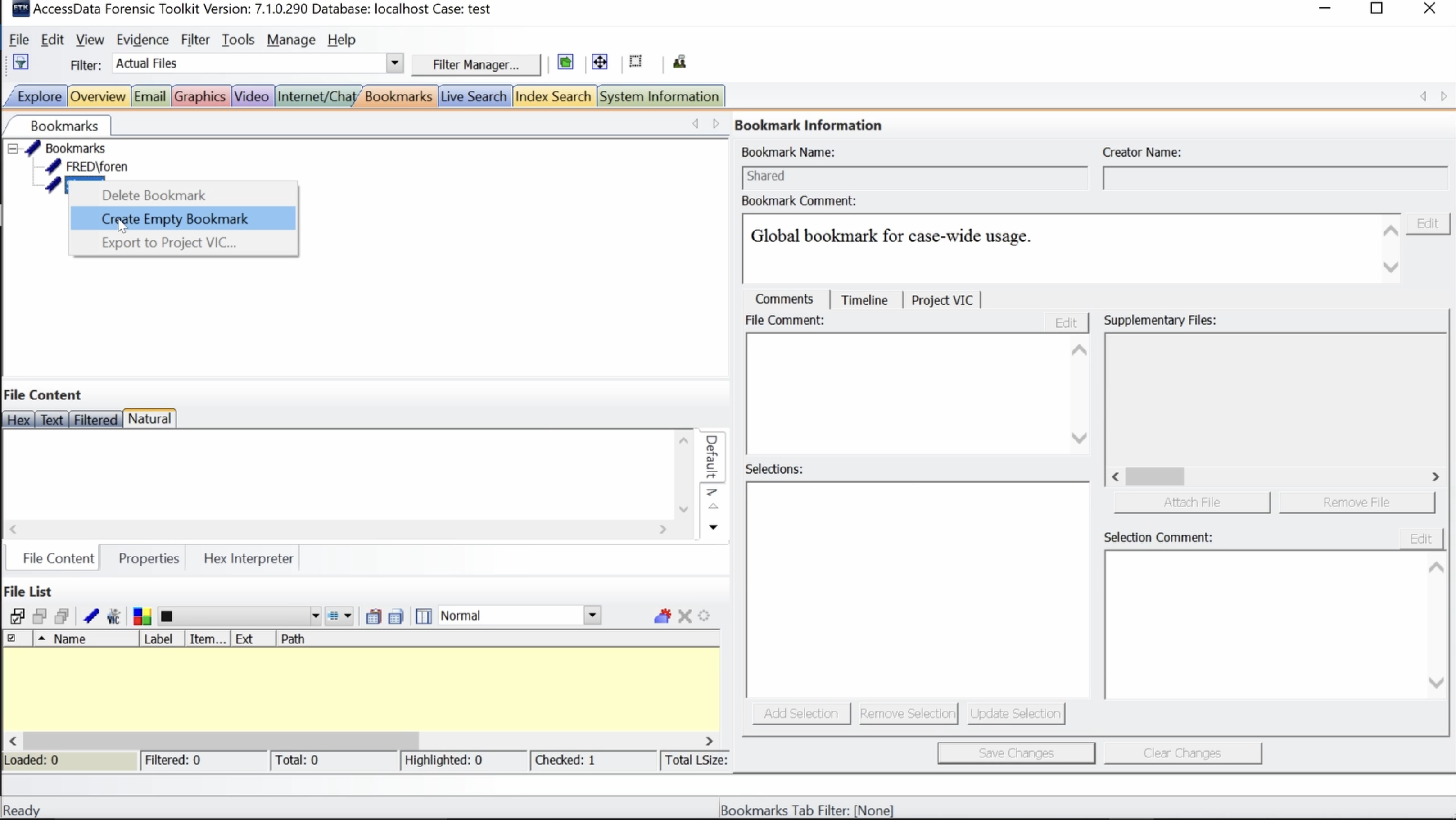Click the Supplementary Files horizontal scrollbar thumb
The height and width of the screenshot is (820, 1456).
point(1154,477)
